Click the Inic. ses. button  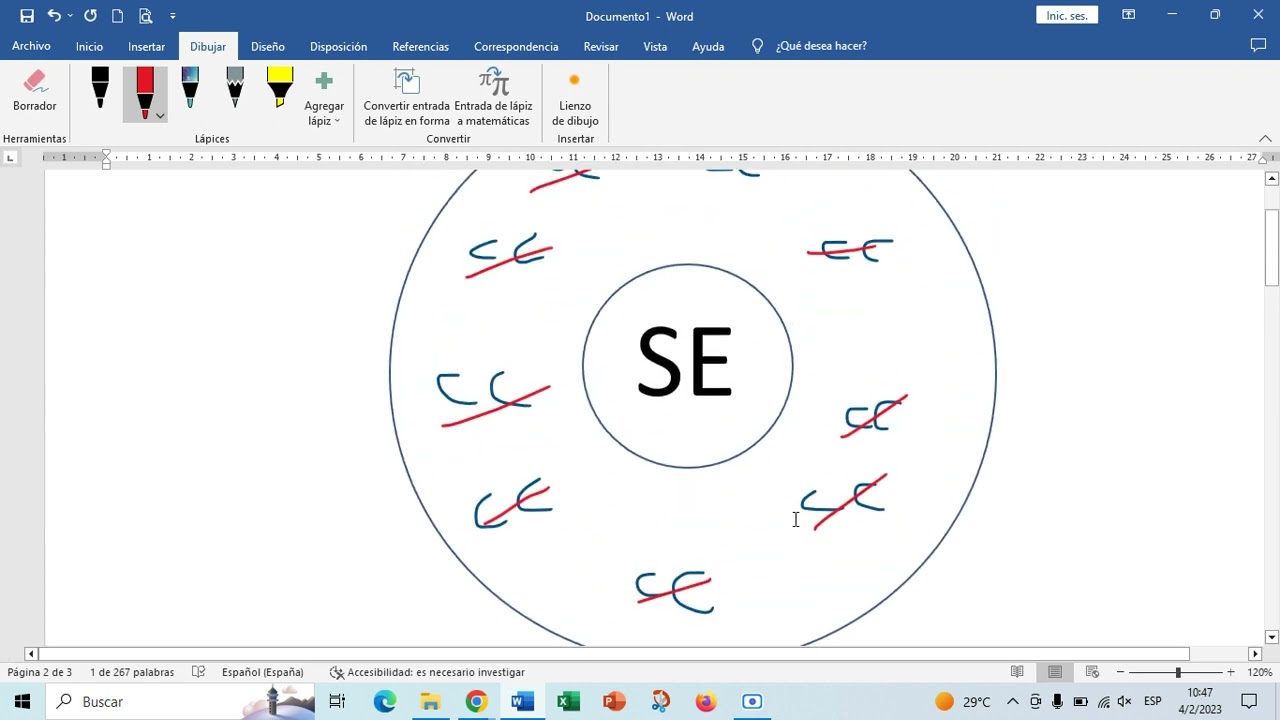pos(1067,16)
